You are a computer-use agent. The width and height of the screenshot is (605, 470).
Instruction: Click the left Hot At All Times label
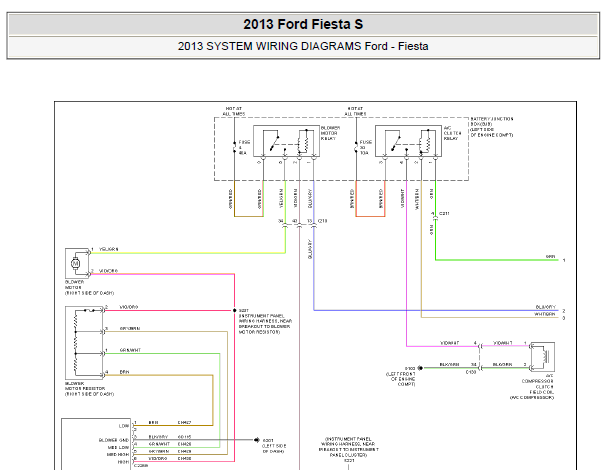(x=234, y=111)
